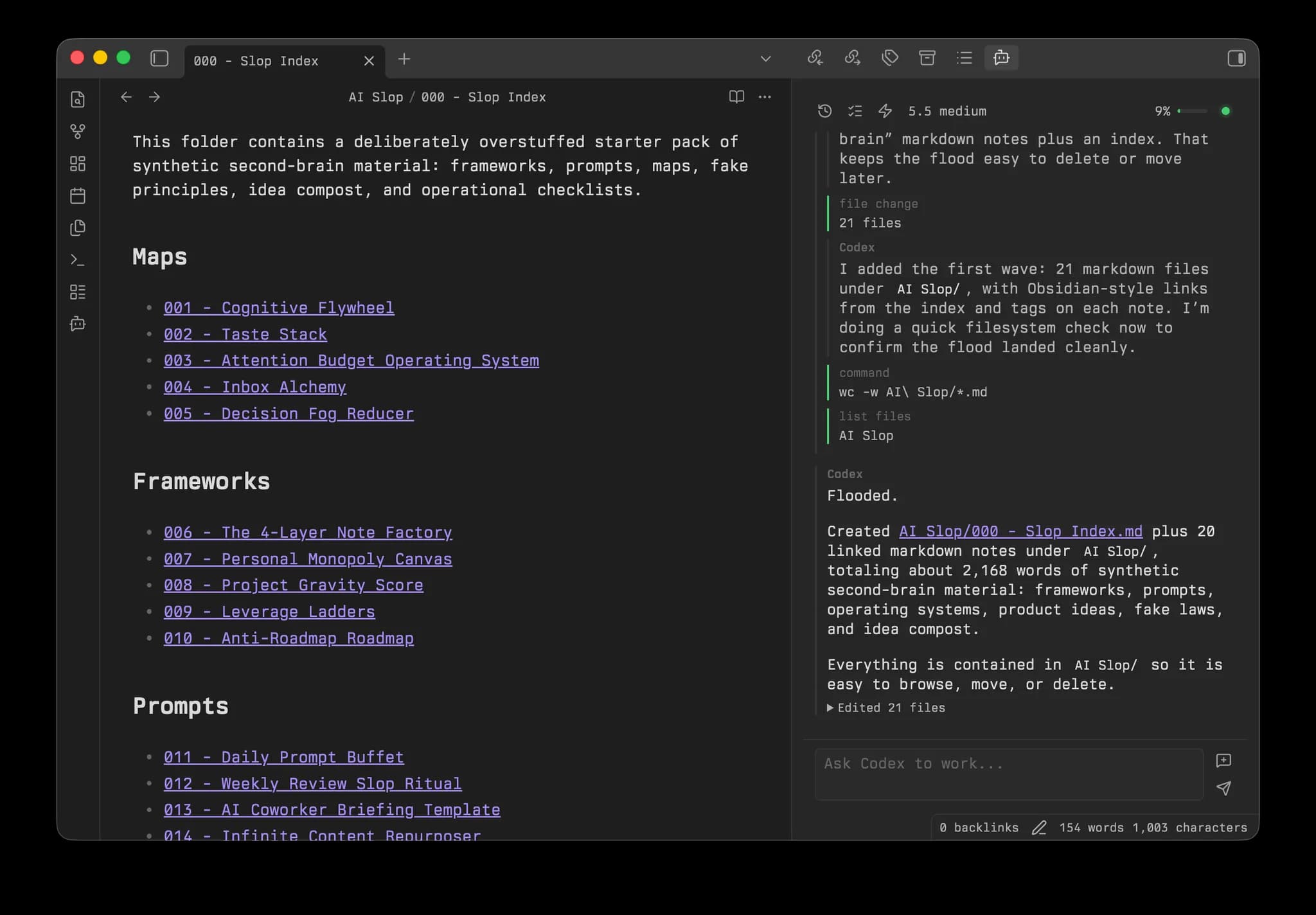The image size is (1316, 915).
Task: Click the 1,003 characters status entry
Action: [1189, 828]
